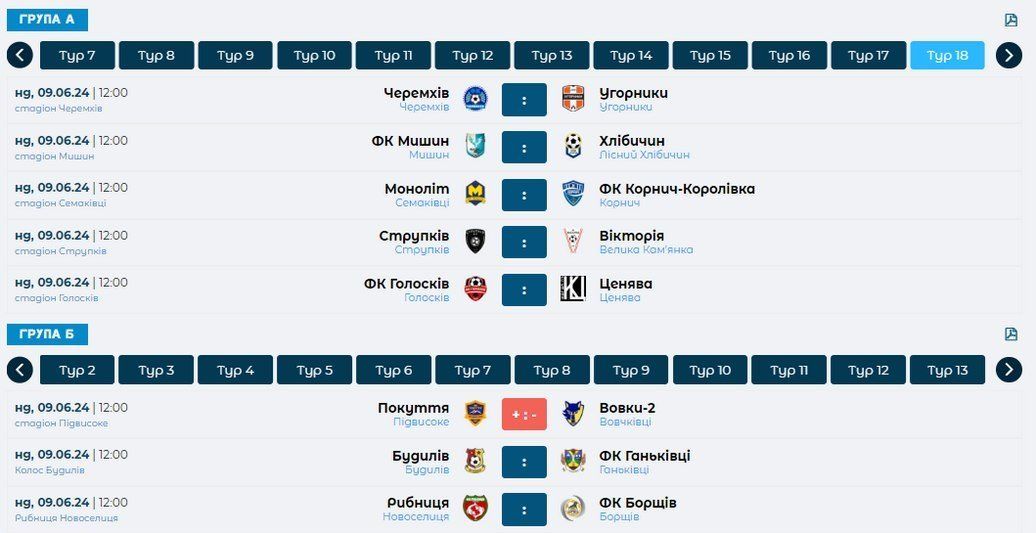Show previous rounds in Group Б
The width and height of the screenshot is (1036, 533).
tap(20, 370)
